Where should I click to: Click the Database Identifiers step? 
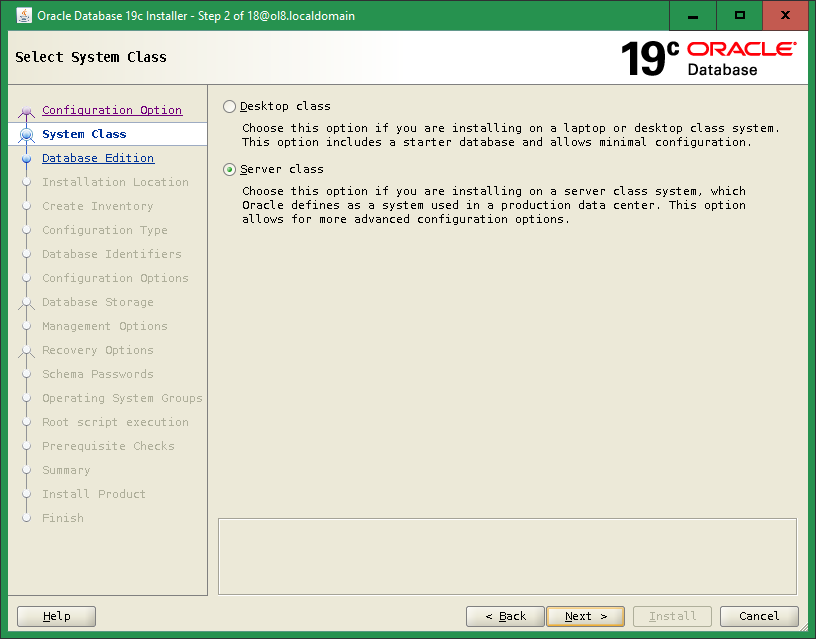coord(112,253)
